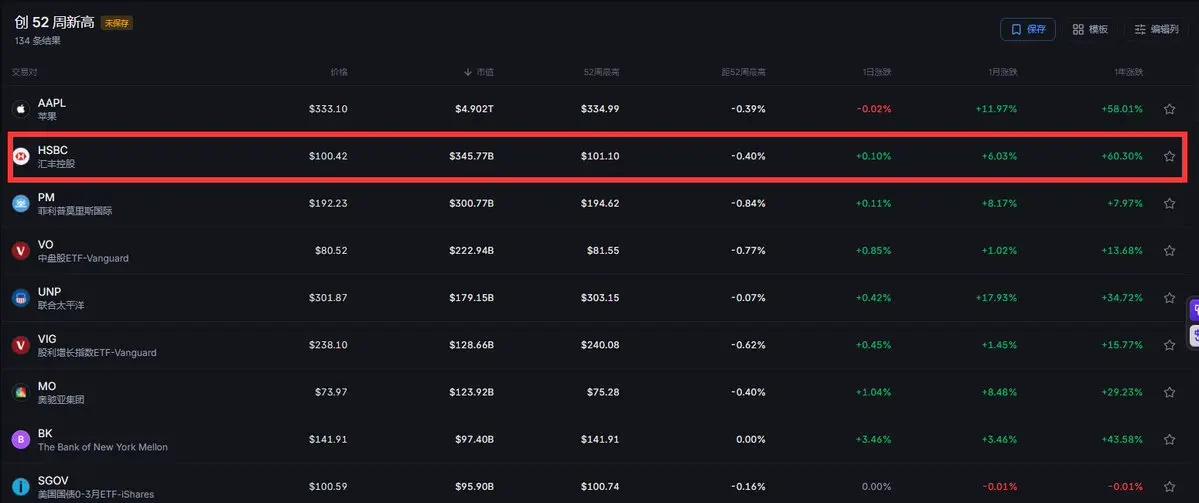Toggle favorite star for UNP row
The image size is (1199, 503).
pos(1168,298)
